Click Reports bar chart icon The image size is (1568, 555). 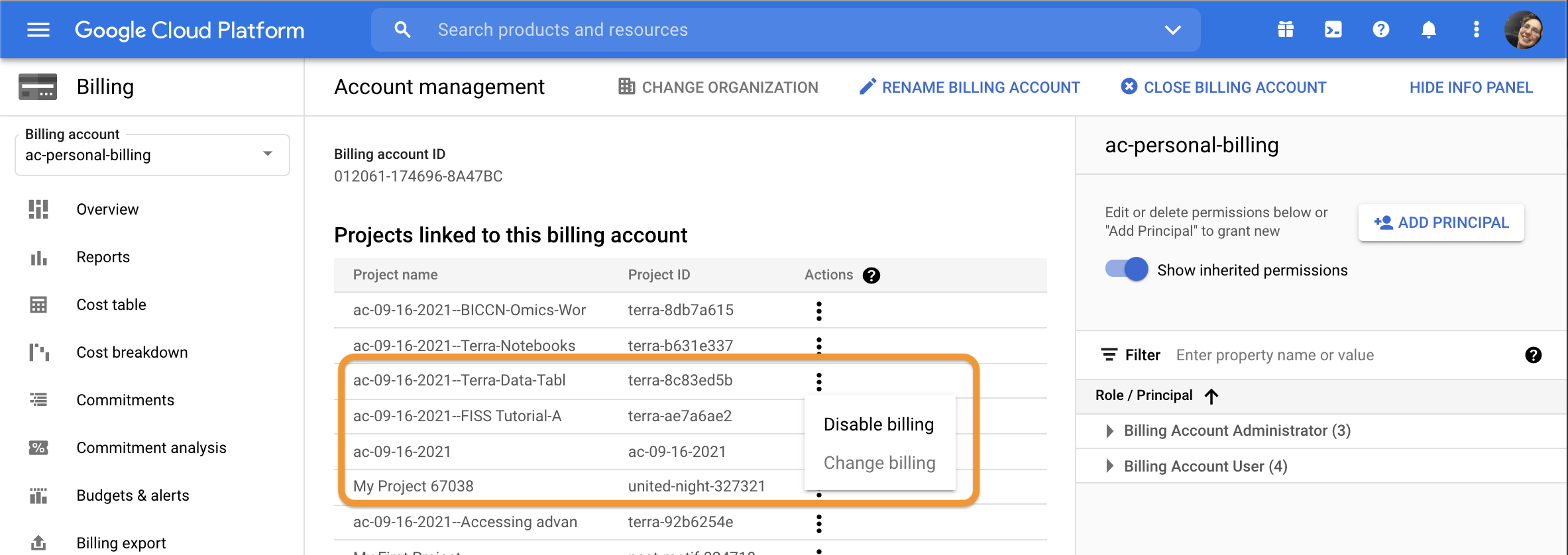(38, 258)
